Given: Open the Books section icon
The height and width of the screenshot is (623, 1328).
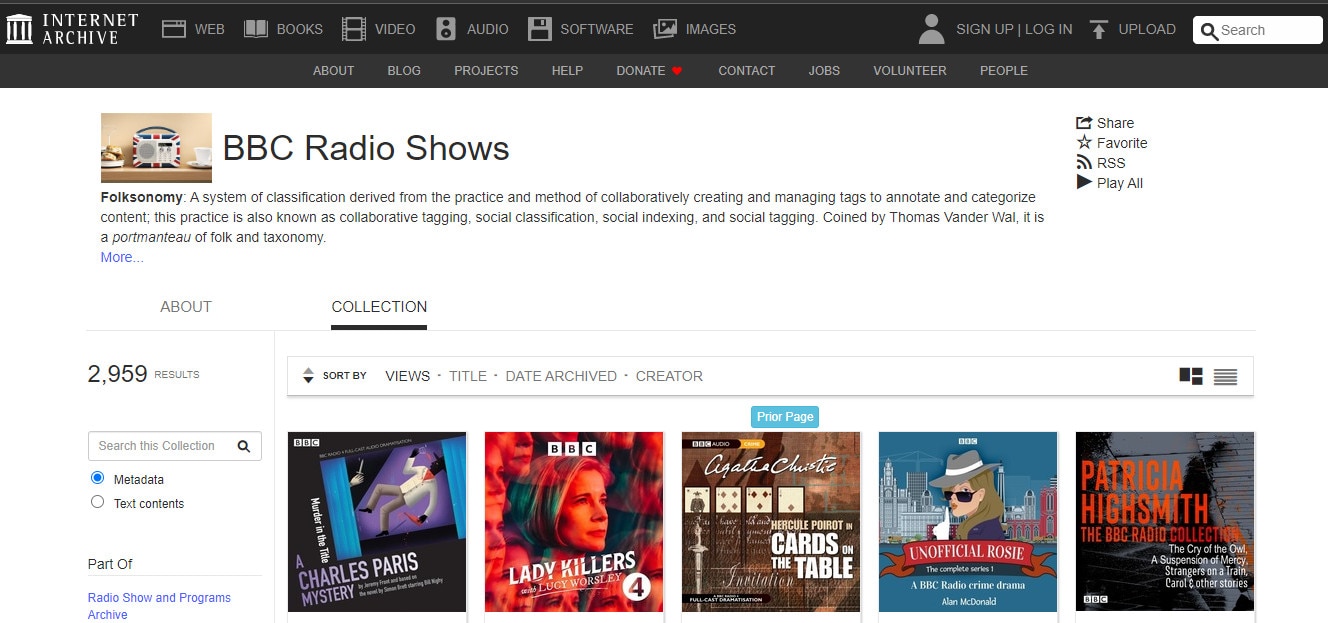Looking at the screenshot, I should pyautogui.click(x=256, y=29).
